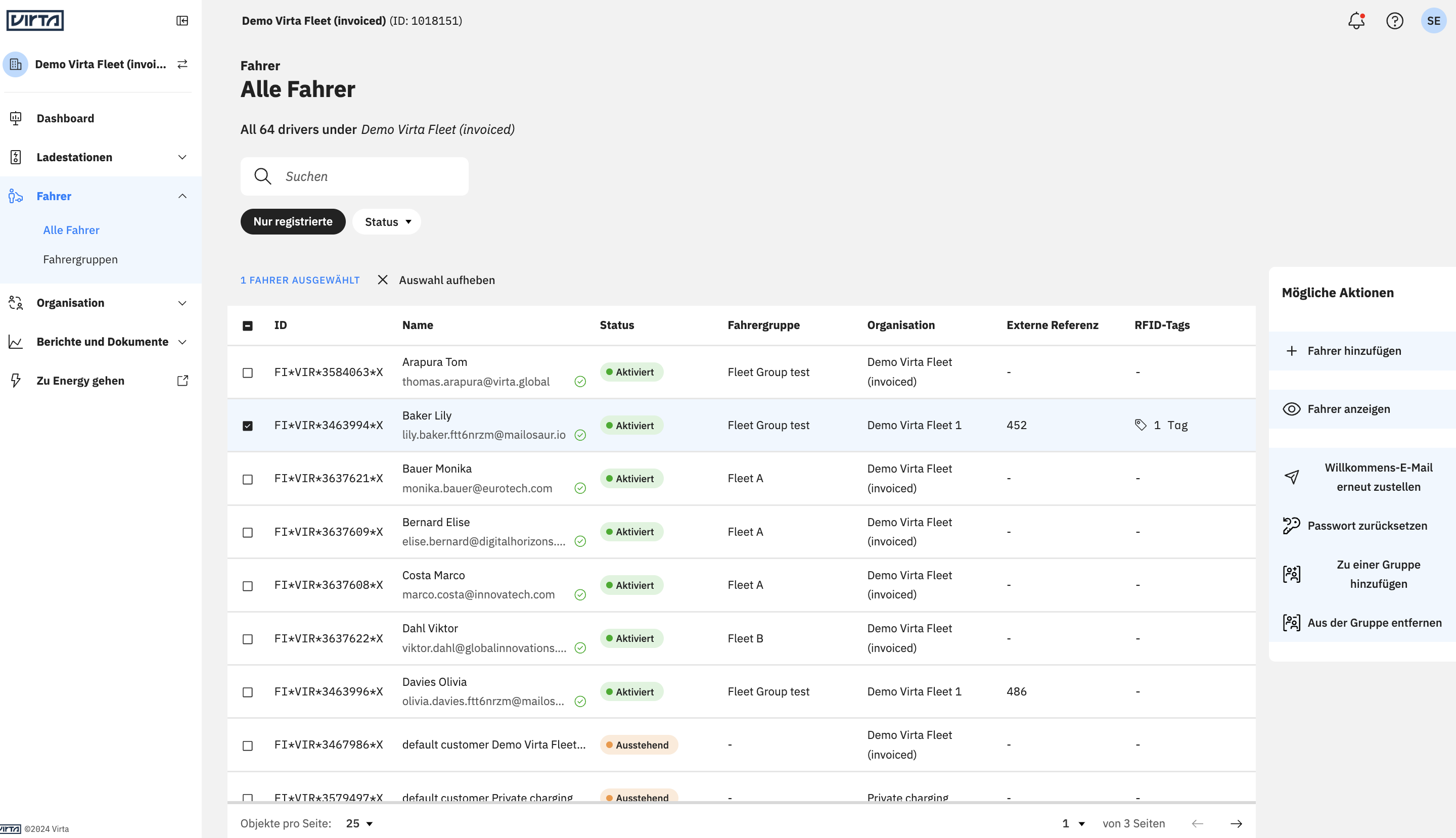
Task: Open Objekte pro Seite 25 dropdown
Action: click(x=359, y=824)
